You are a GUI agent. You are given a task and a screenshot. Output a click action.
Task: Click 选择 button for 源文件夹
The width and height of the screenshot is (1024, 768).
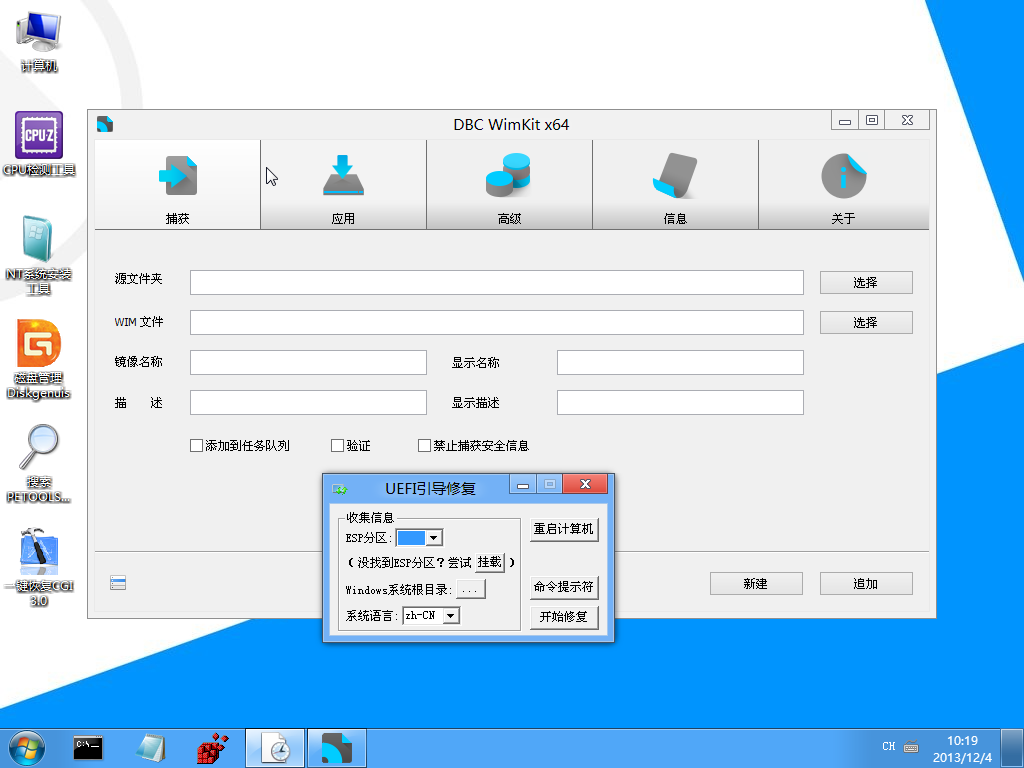point(866,283)
